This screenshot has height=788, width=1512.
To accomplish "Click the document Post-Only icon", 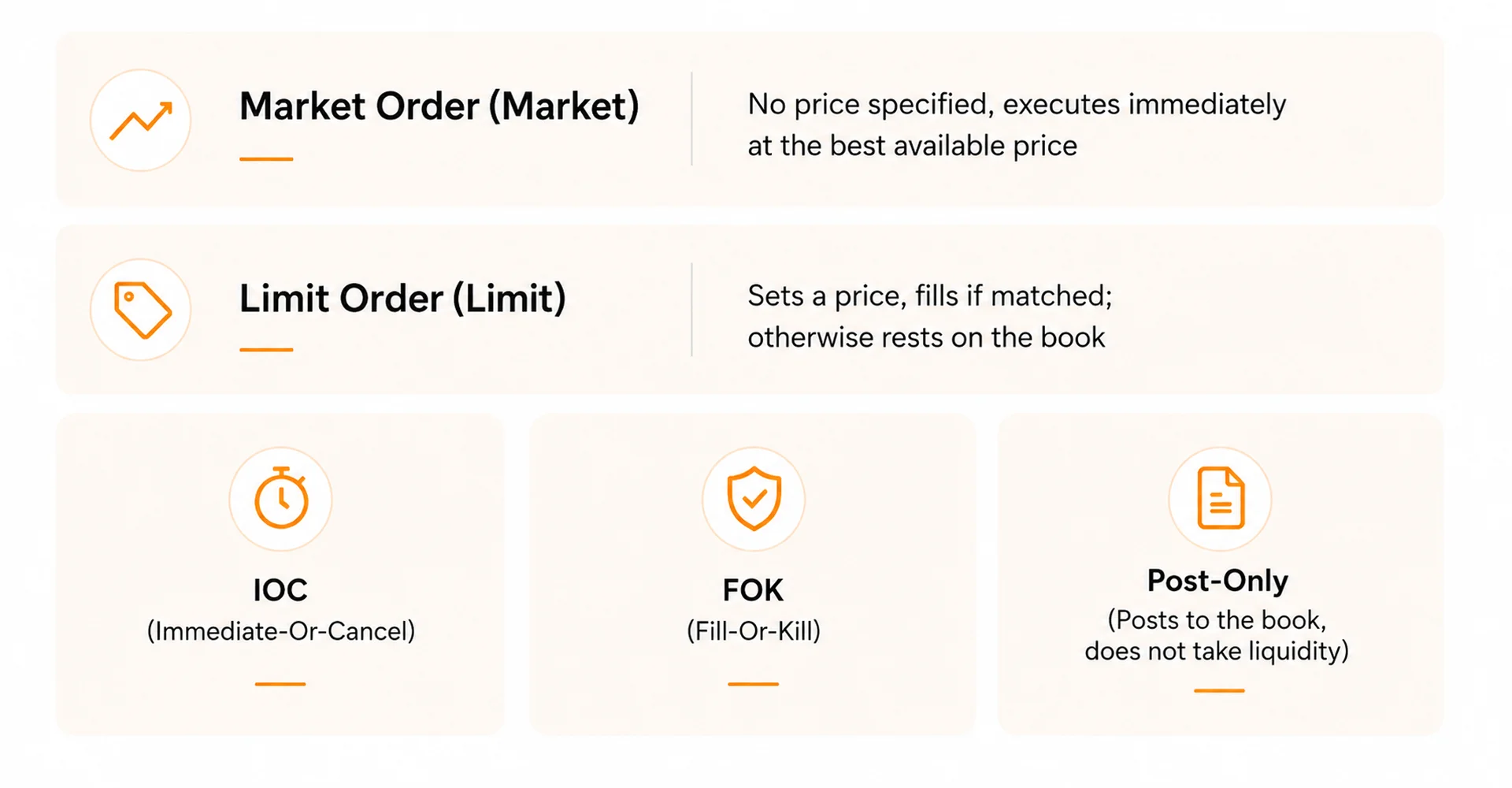I will (x=1220, y=499).
